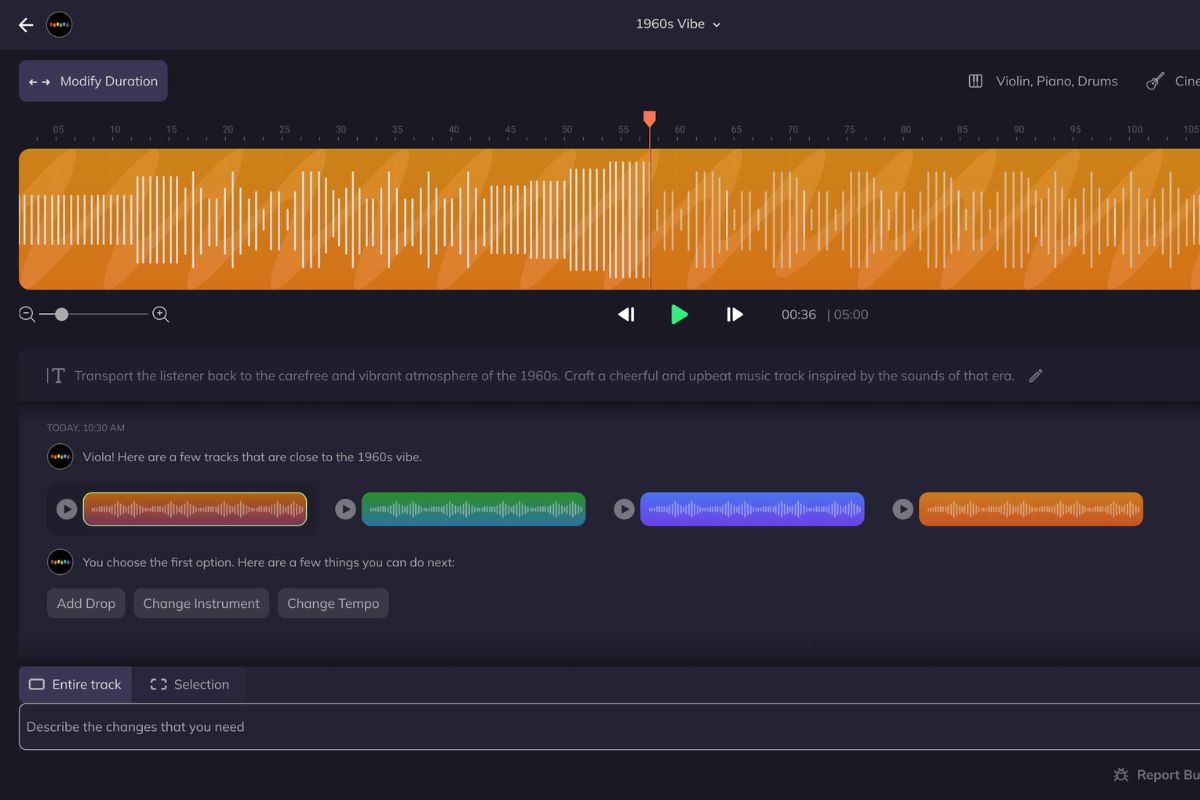The width and height of the screenshot is (1200, 800).
Task: Switch to Selection mode
Action: pos(190,684)
